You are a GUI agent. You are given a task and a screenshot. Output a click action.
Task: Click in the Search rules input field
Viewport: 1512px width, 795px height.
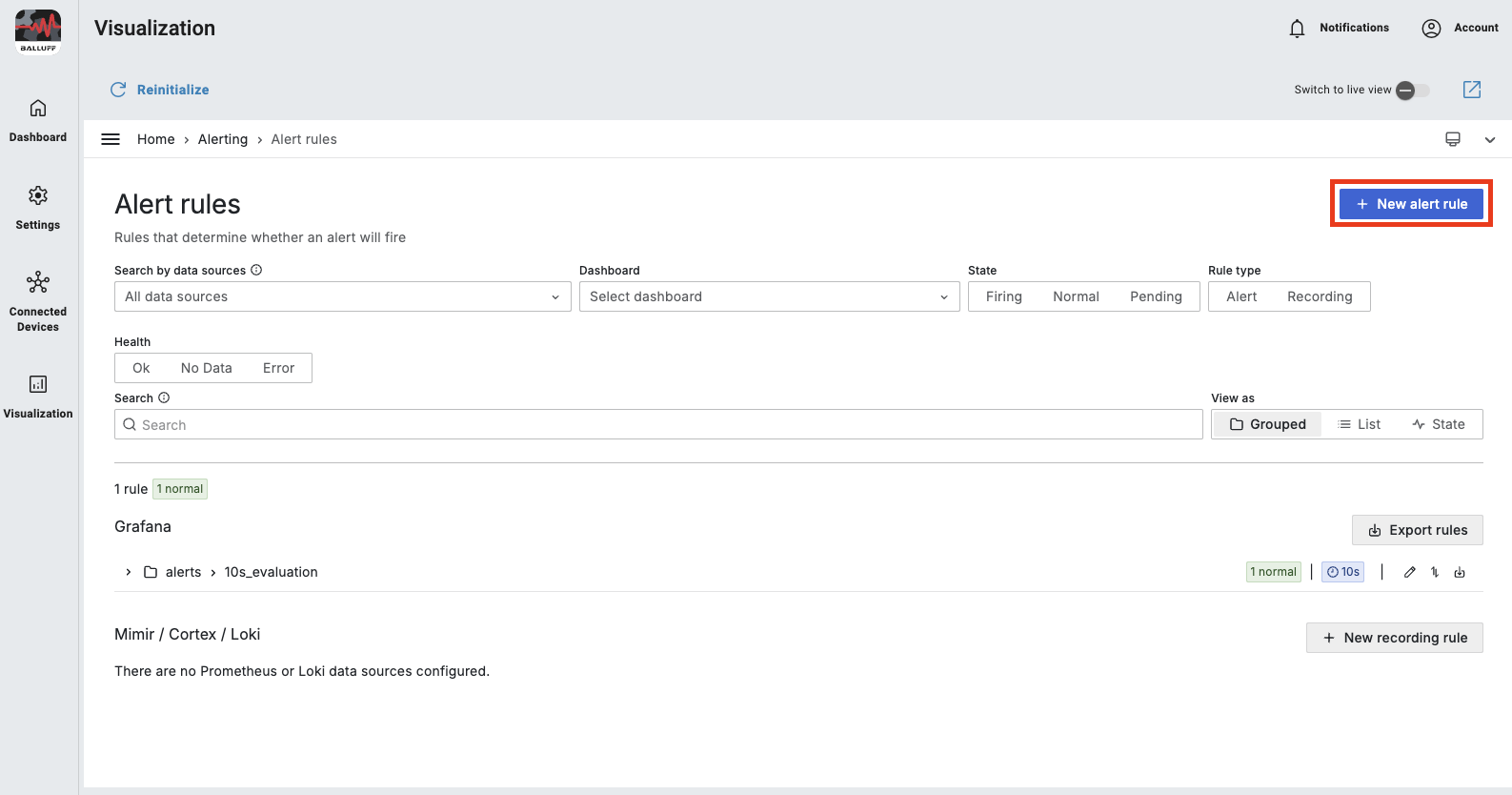click(x=657, y=425)
